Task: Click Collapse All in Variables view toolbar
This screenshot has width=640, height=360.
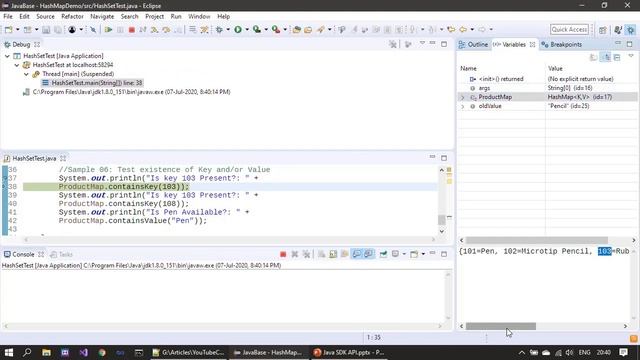Action: click(617, 58)
